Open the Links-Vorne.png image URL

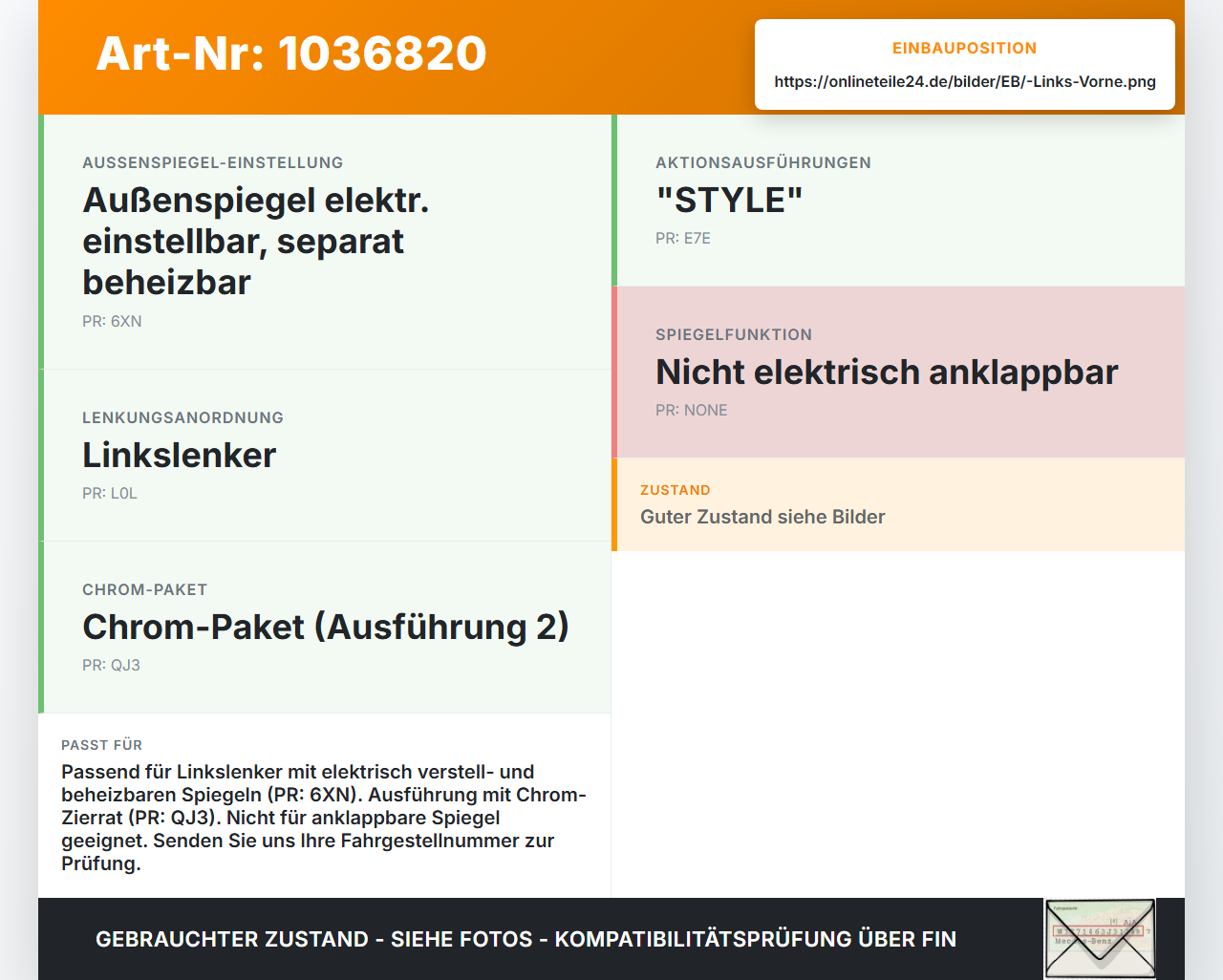pyautogui.click(x=965, y=82)
